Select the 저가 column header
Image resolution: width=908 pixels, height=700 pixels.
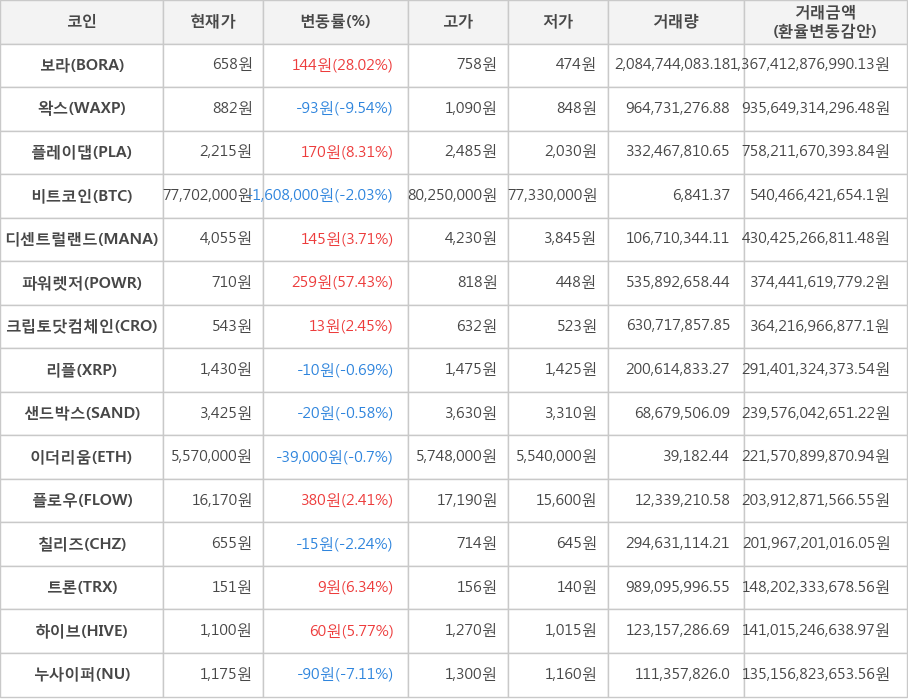[x=558, y=22]
